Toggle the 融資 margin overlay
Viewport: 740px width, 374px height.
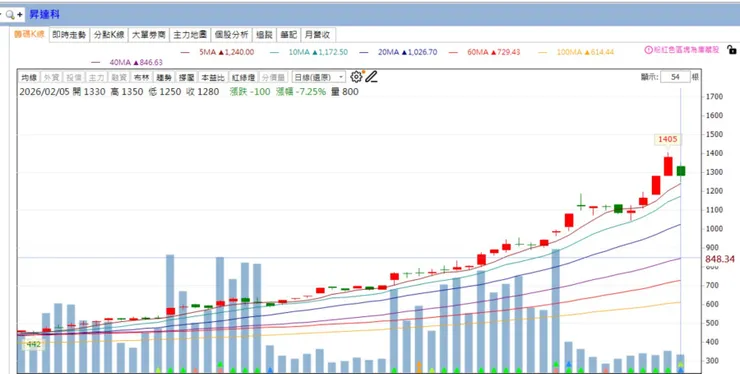pyautogui.click(x=118, y=77)
